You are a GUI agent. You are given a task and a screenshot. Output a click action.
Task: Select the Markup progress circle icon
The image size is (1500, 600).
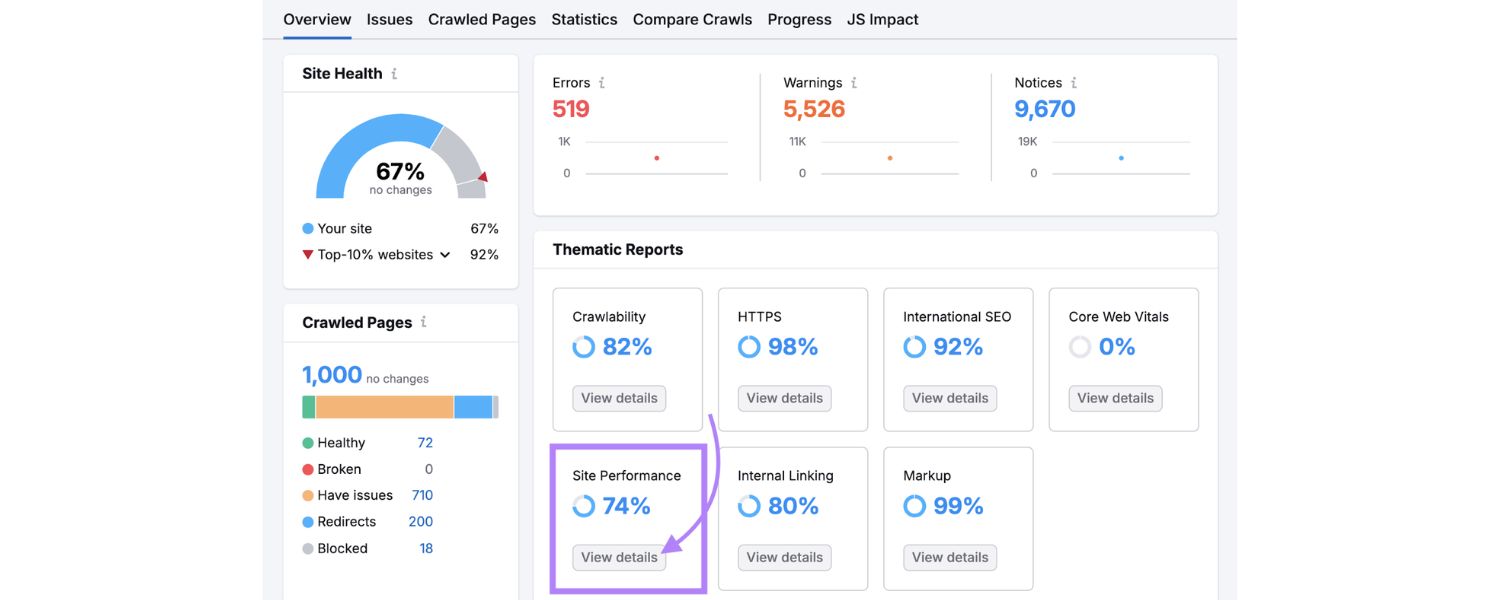pos(914,505)
